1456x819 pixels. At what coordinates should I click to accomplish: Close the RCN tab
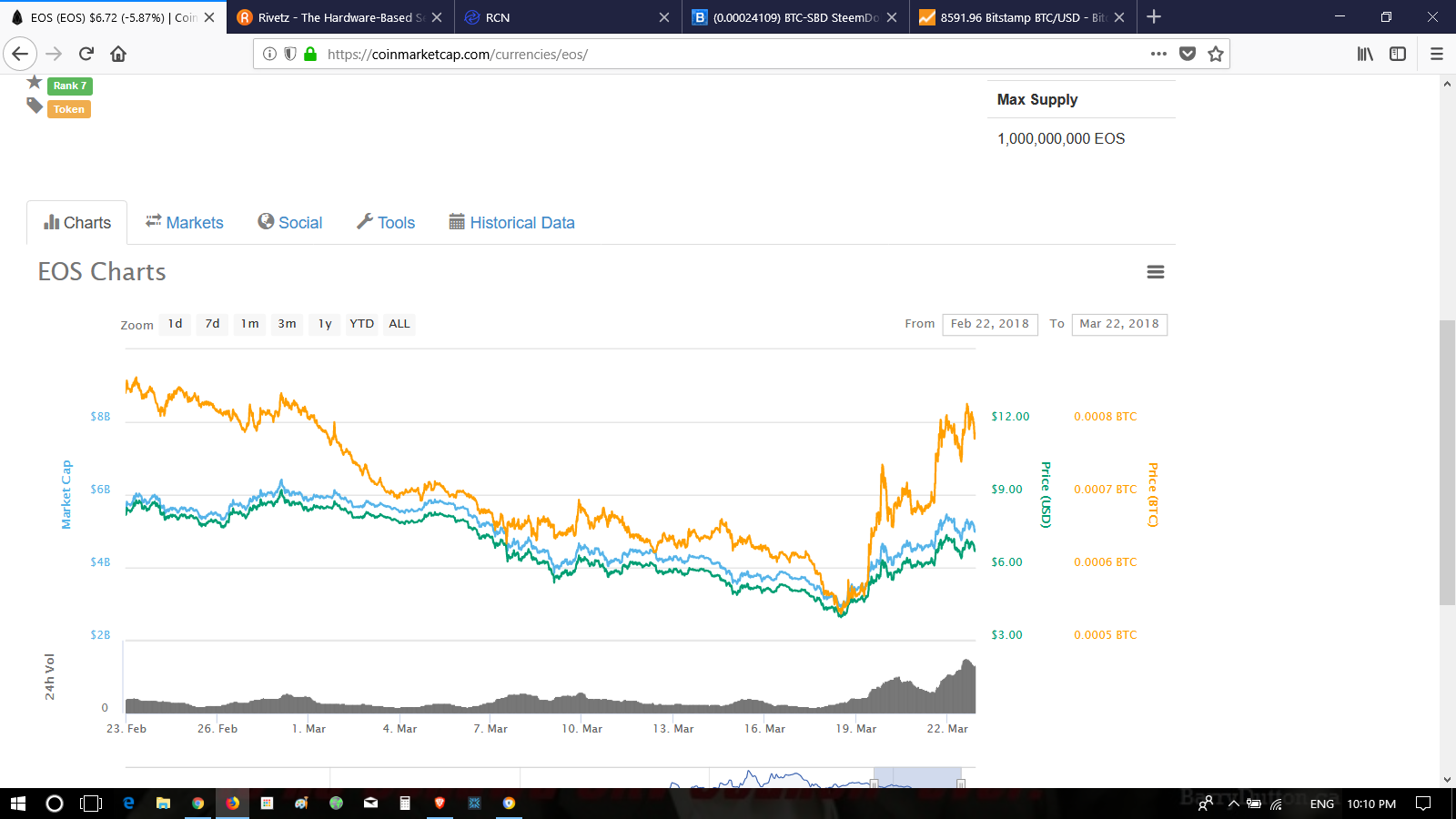664,17
